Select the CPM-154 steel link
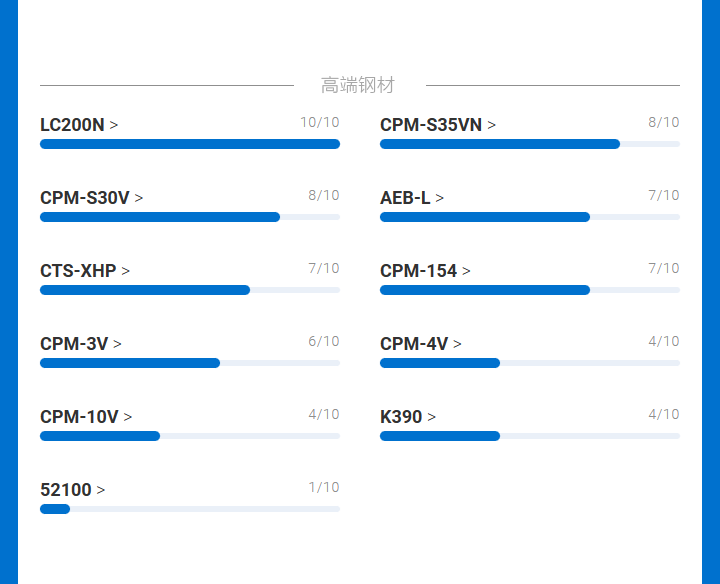Screen dimensions: 720x584 pos(425,271)
